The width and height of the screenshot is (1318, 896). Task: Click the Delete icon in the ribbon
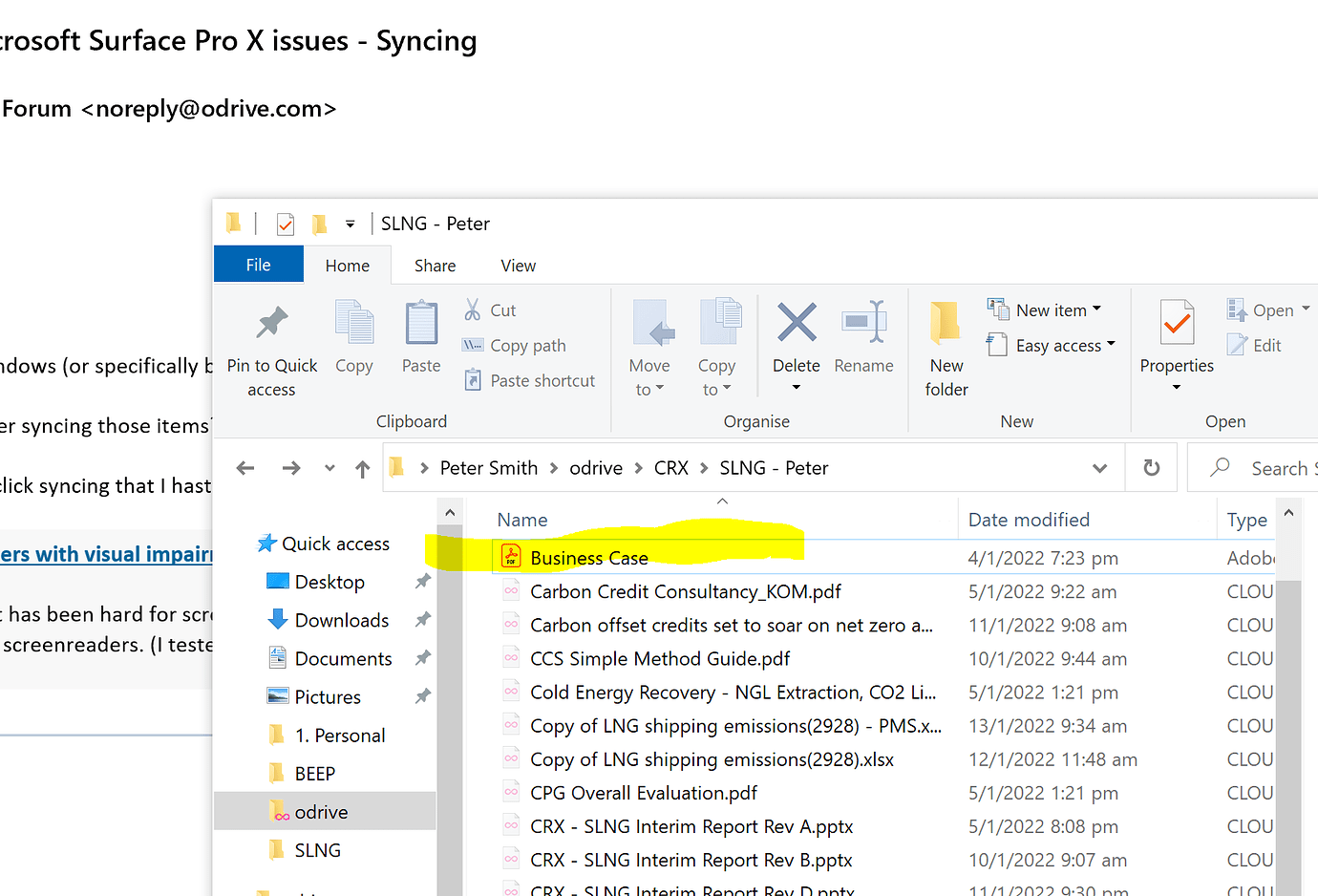point(796,322)
